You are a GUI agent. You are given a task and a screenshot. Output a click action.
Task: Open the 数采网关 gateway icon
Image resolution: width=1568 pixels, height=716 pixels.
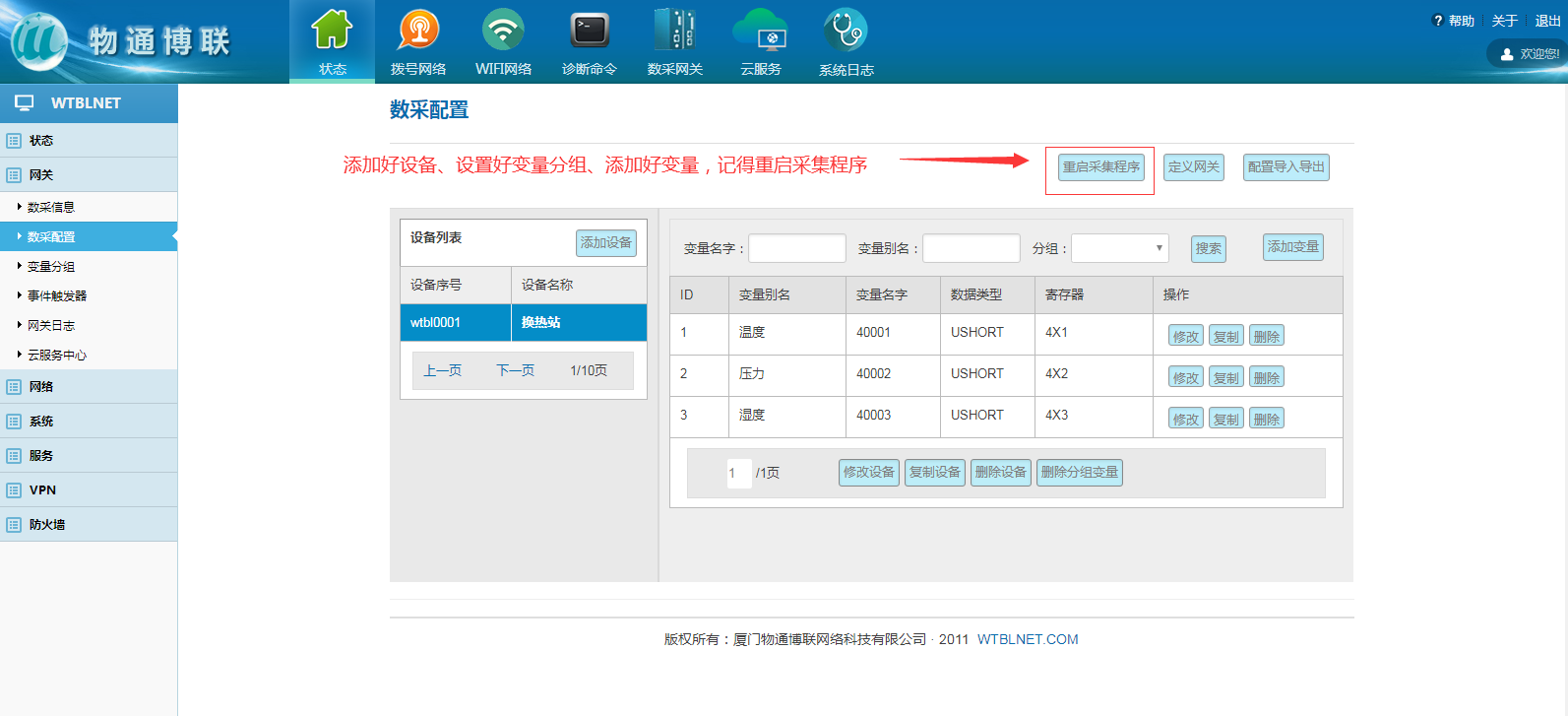click(675, 30)
